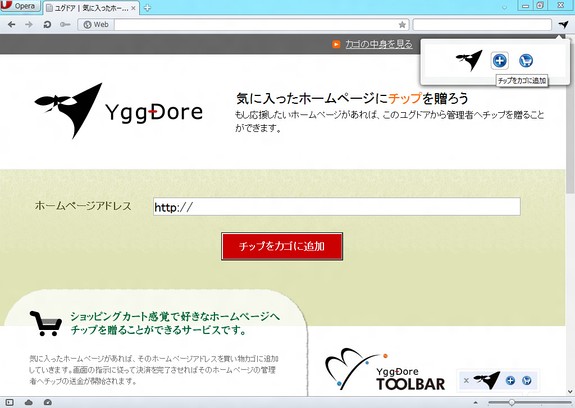Reload the page
The image size is (575, 408).
(47, 25)
